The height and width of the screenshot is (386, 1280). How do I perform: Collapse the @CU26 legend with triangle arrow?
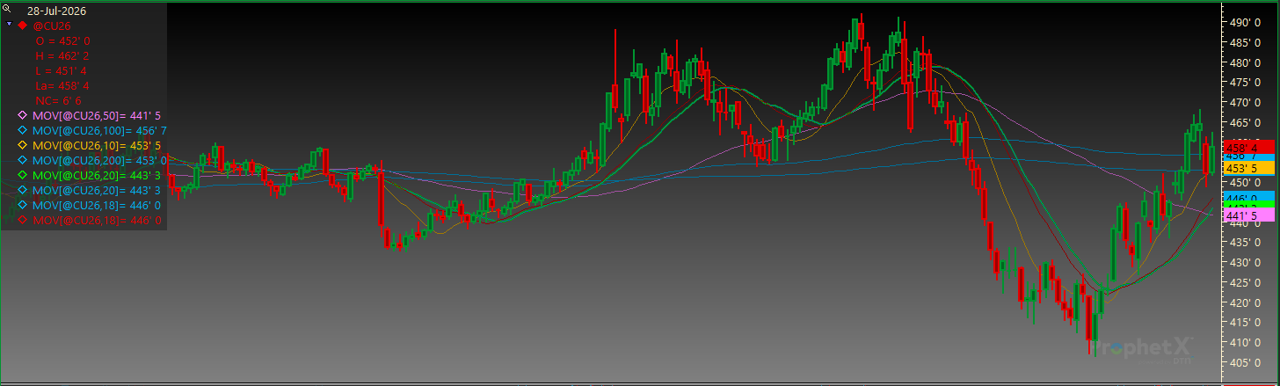tap(8, 25)
